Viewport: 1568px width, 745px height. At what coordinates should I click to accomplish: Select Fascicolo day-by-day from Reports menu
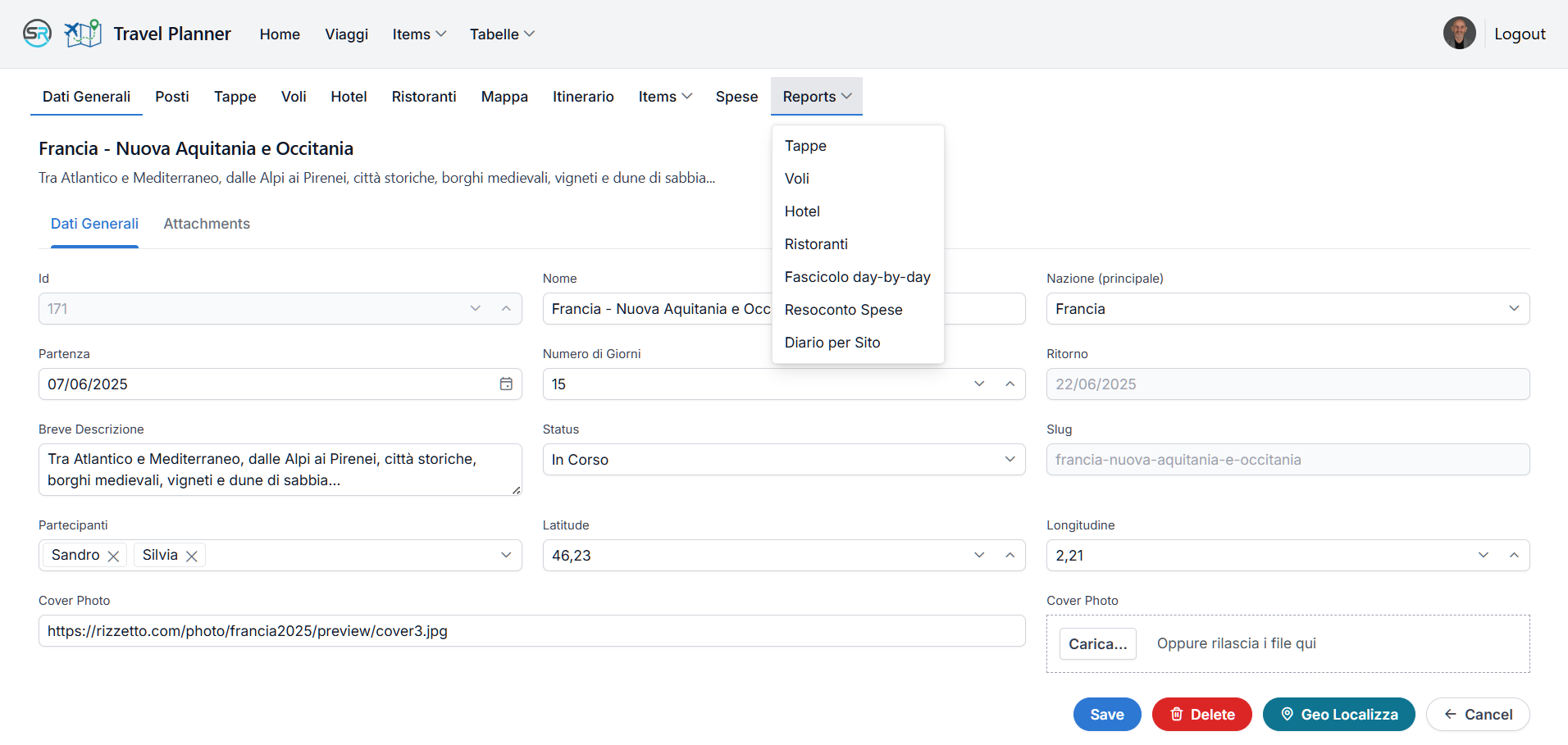coord(857,277)
